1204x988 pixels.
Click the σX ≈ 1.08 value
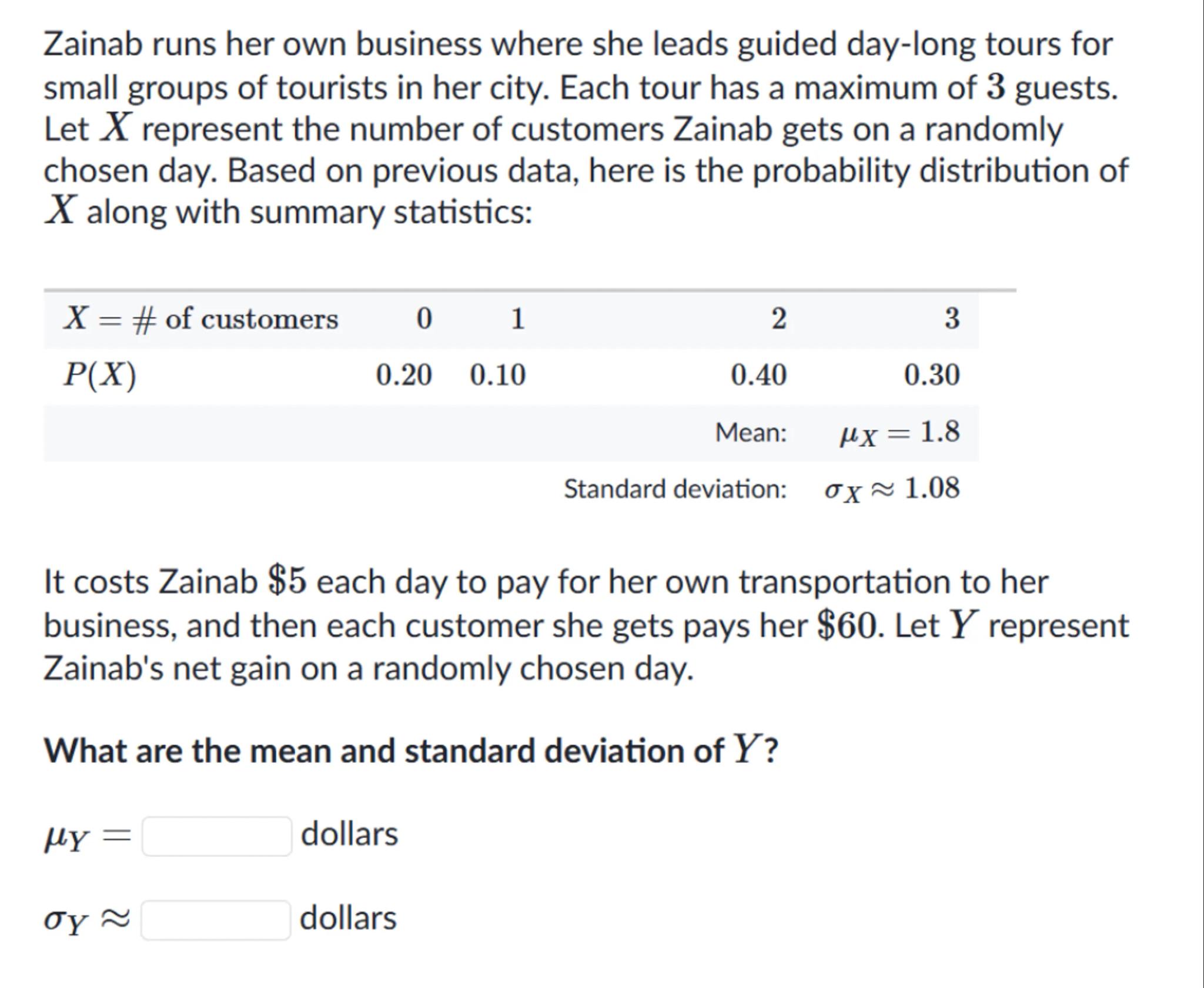(892, 489)
